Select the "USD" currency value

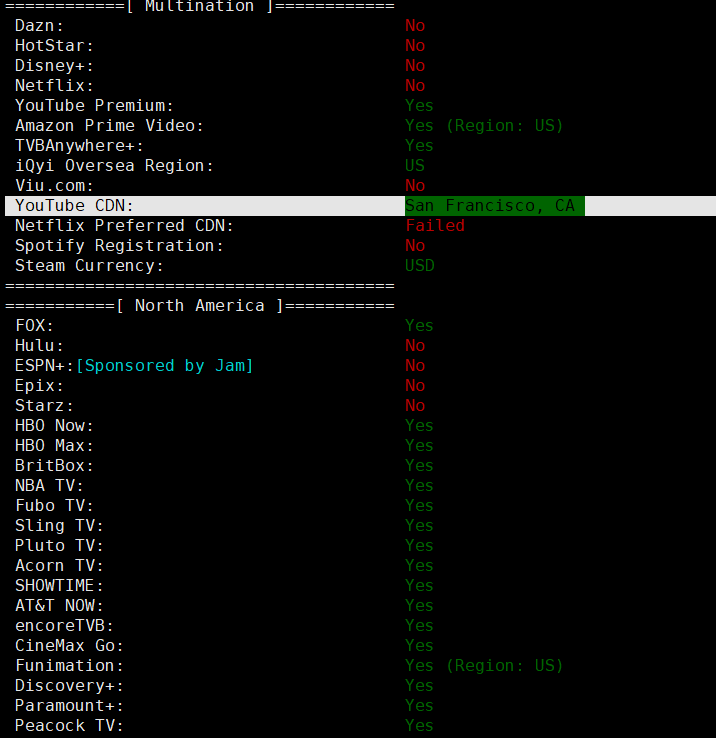click(x=419, y=265)
